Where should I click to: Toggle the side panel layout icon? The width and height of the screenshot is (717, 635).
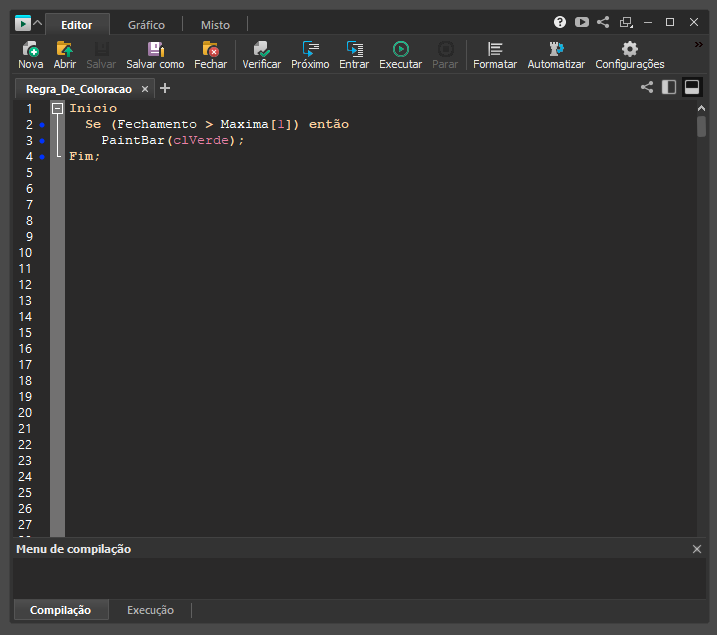pos(669,87)
